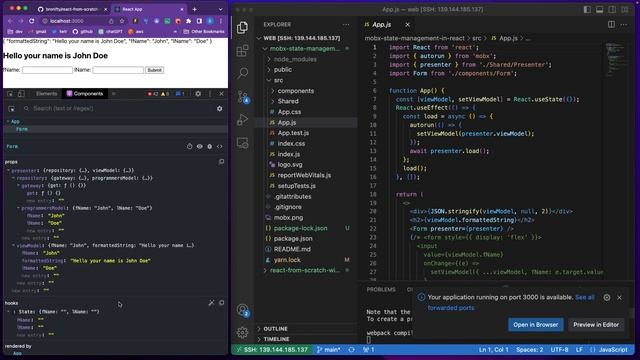This screenshot has width=640, height=360.
Task: Collapse the App node in component tree
Action: pos(8,122)
